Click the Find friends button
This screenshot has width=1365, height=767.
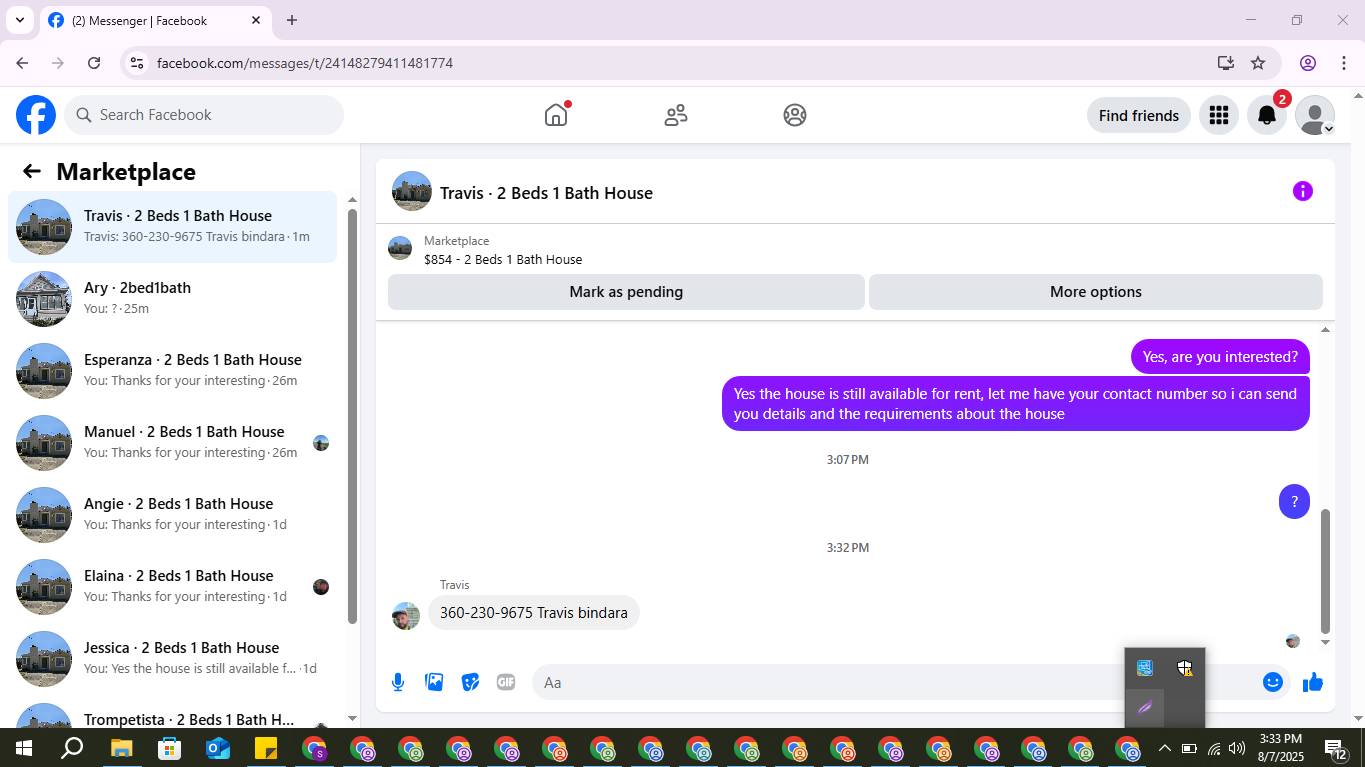[x=1139, y=115]
